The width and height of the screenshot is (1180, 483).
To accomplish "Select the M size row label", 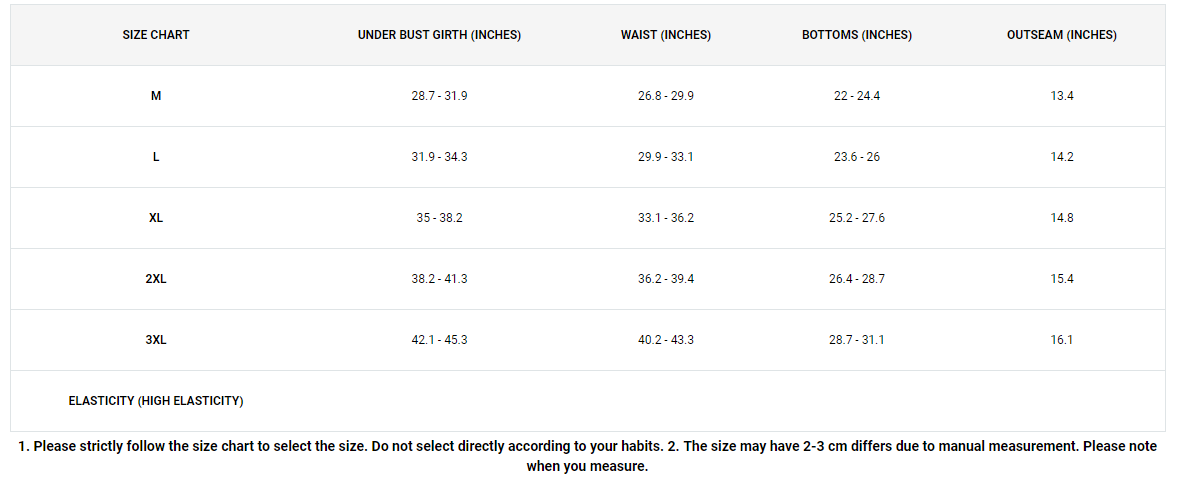I will pyautogui.click(x=156, y=96).
